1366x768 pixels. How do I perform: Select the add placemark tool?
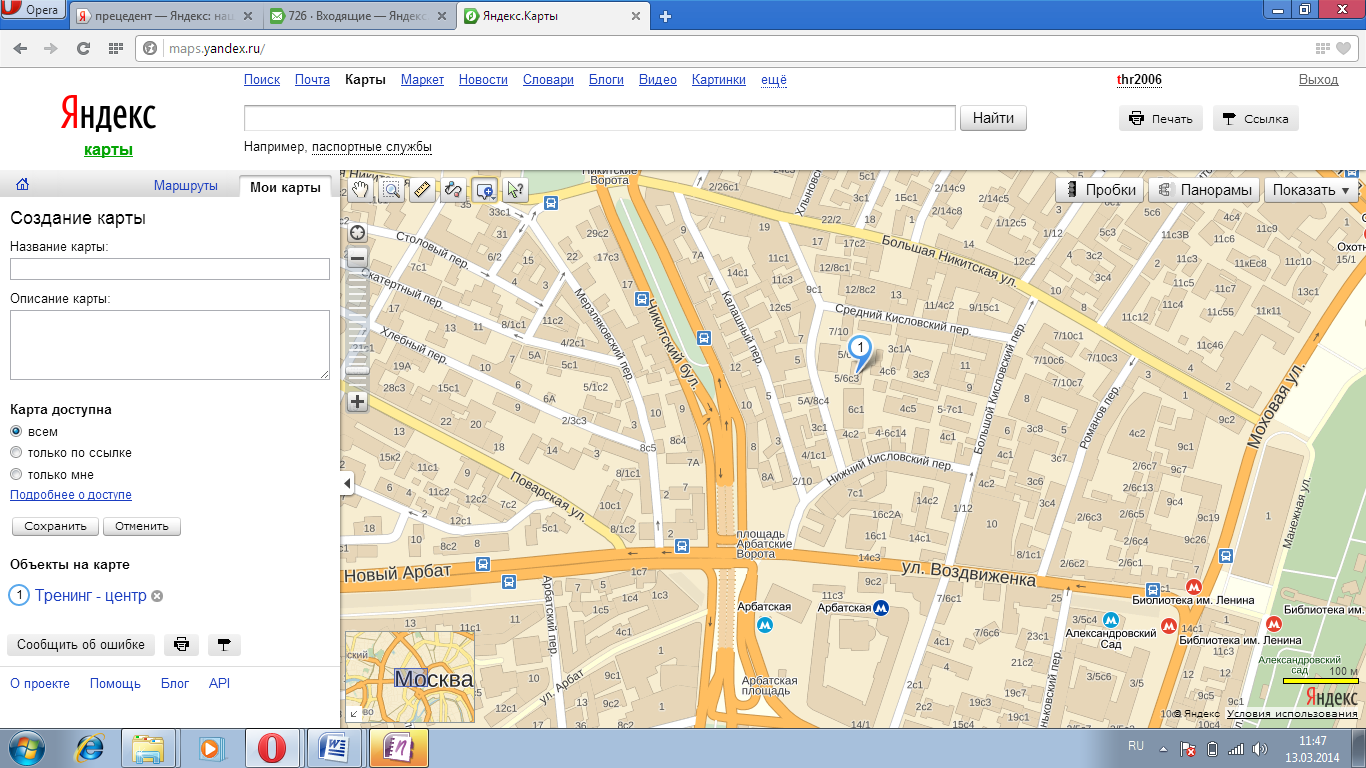[x=484, y=189]
